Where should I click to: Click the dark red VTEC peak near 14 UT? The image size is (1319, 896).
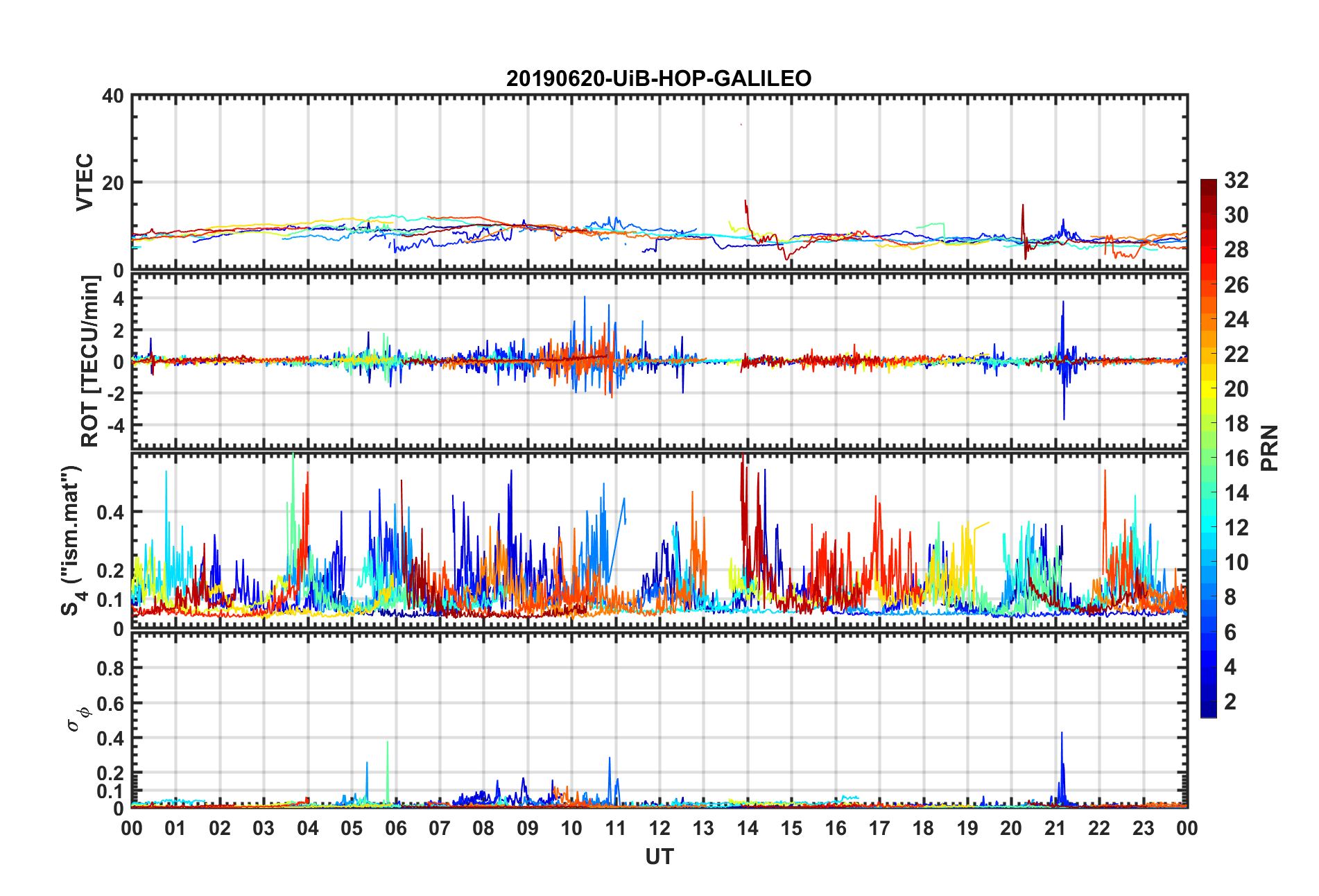pyautogui.click(x=745, y=202)
